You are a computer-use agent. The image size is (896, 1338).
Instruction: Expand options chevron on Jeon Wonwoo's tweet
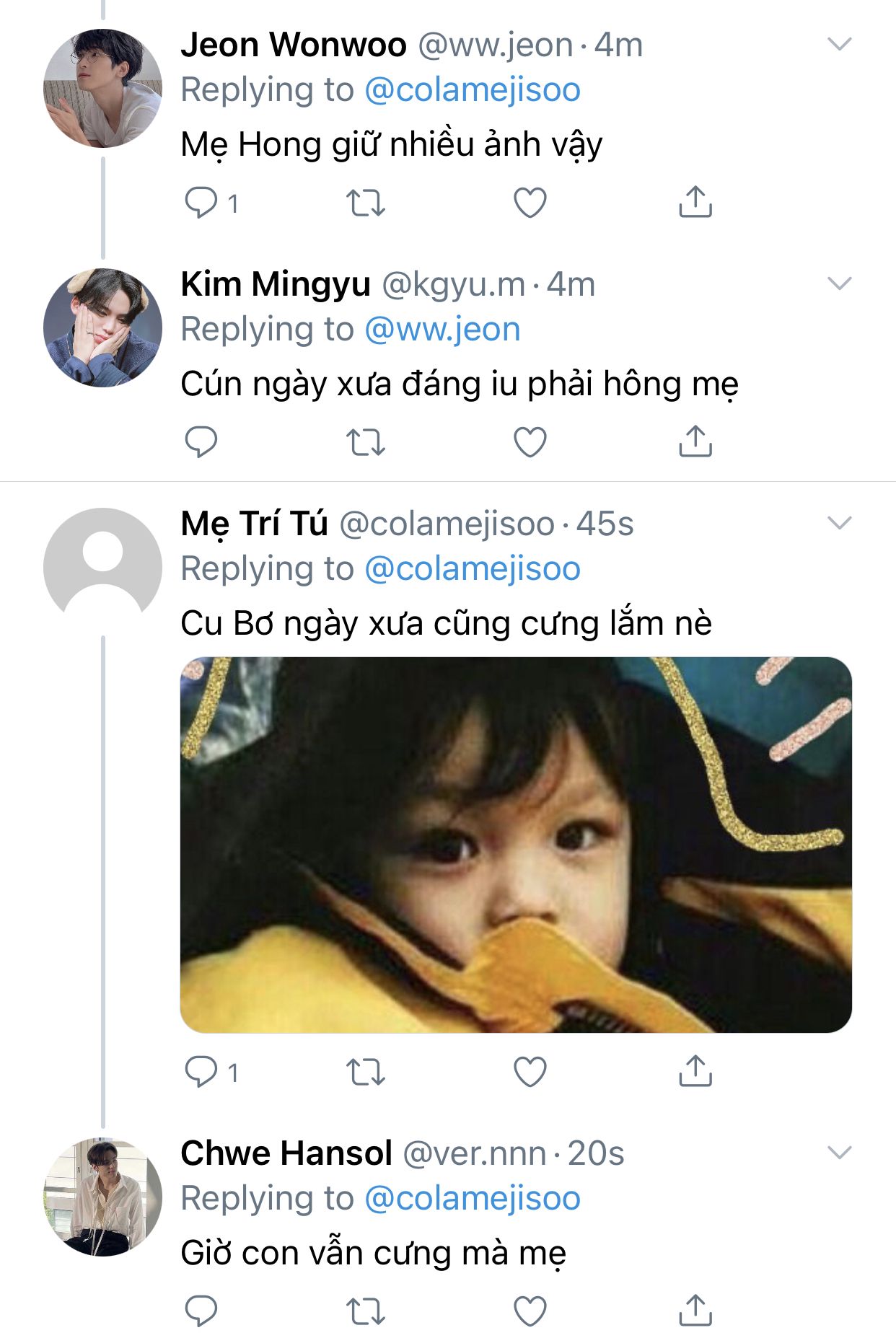(x=840, y=45)
